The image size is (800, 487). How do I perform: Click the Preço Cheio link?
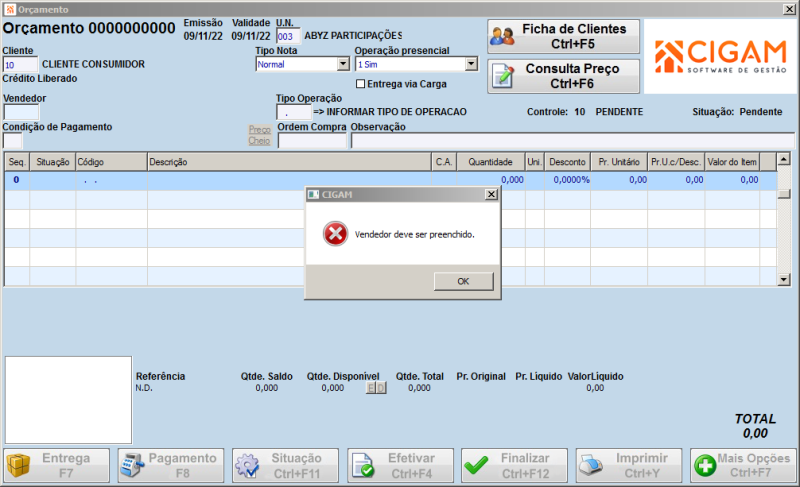pyautogui.click(x=259, y=135)
